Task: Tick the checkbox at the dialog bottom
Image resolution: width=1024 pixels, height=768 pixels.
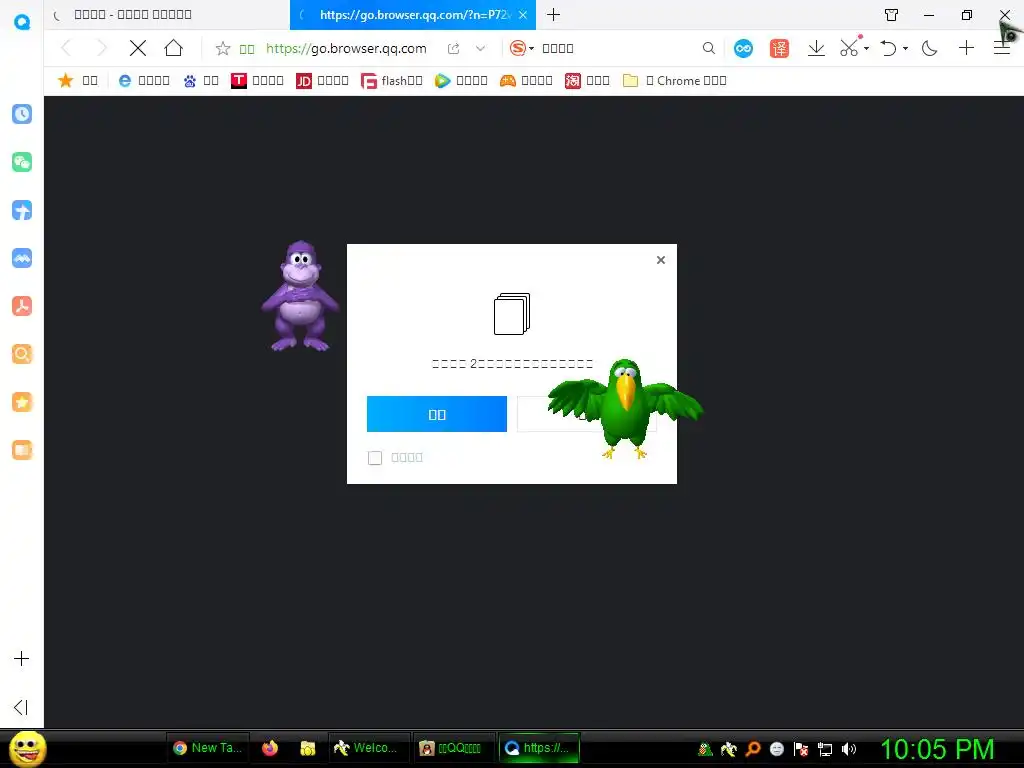Action: click(x=375, y=458)
